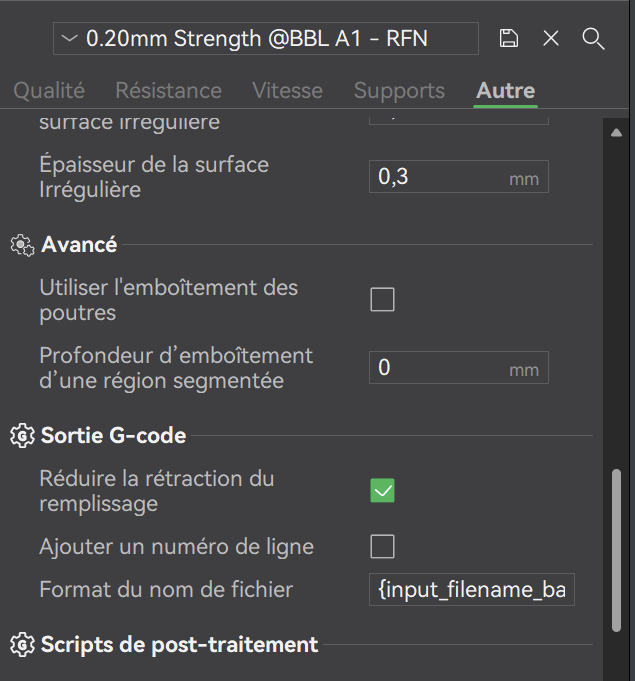The image size is (635, 681).
Task: Click the X icon beside preset name
Action: pos(551,39)
